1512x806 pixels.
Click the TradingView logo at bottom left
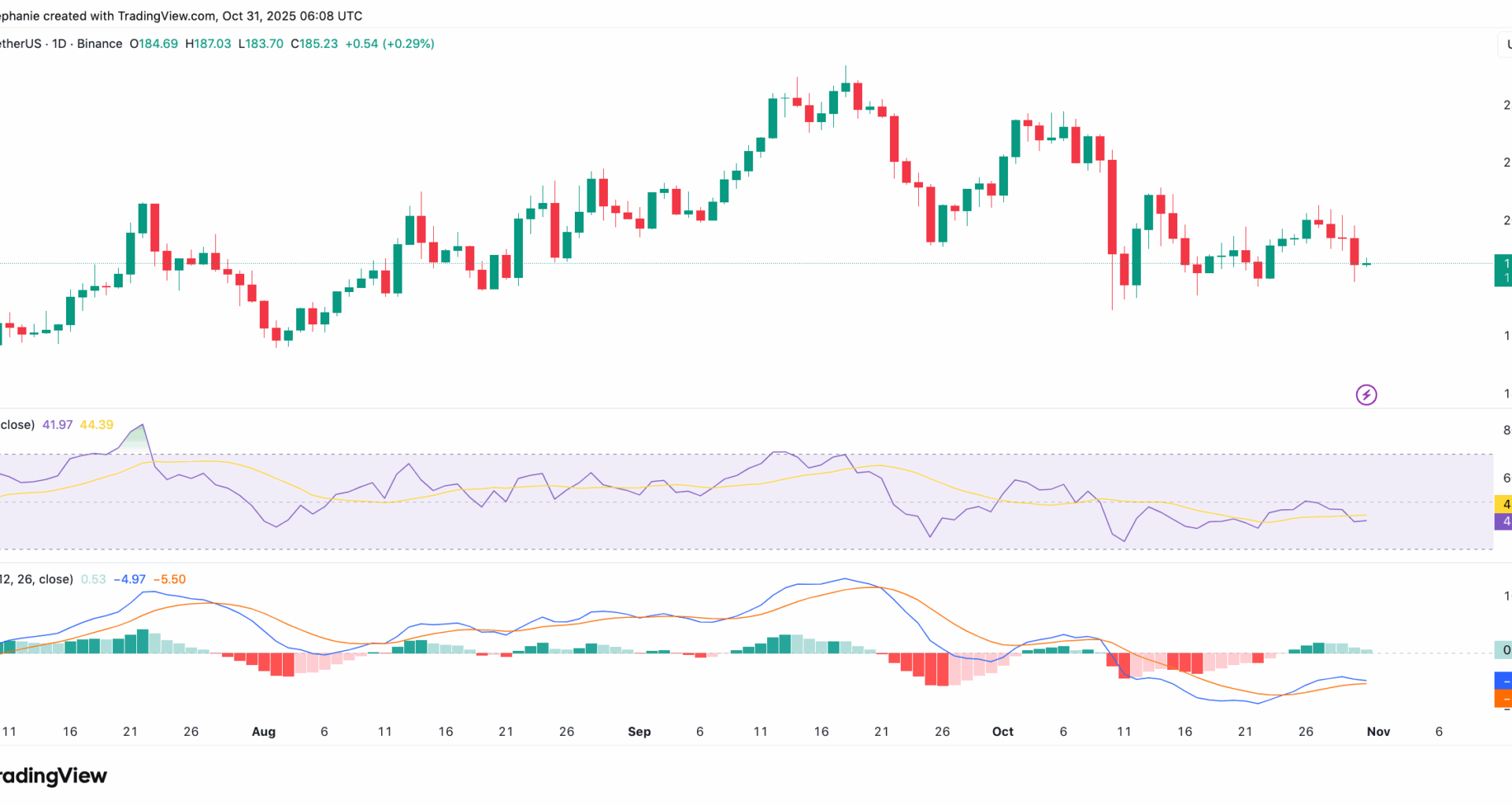point(54,775)
